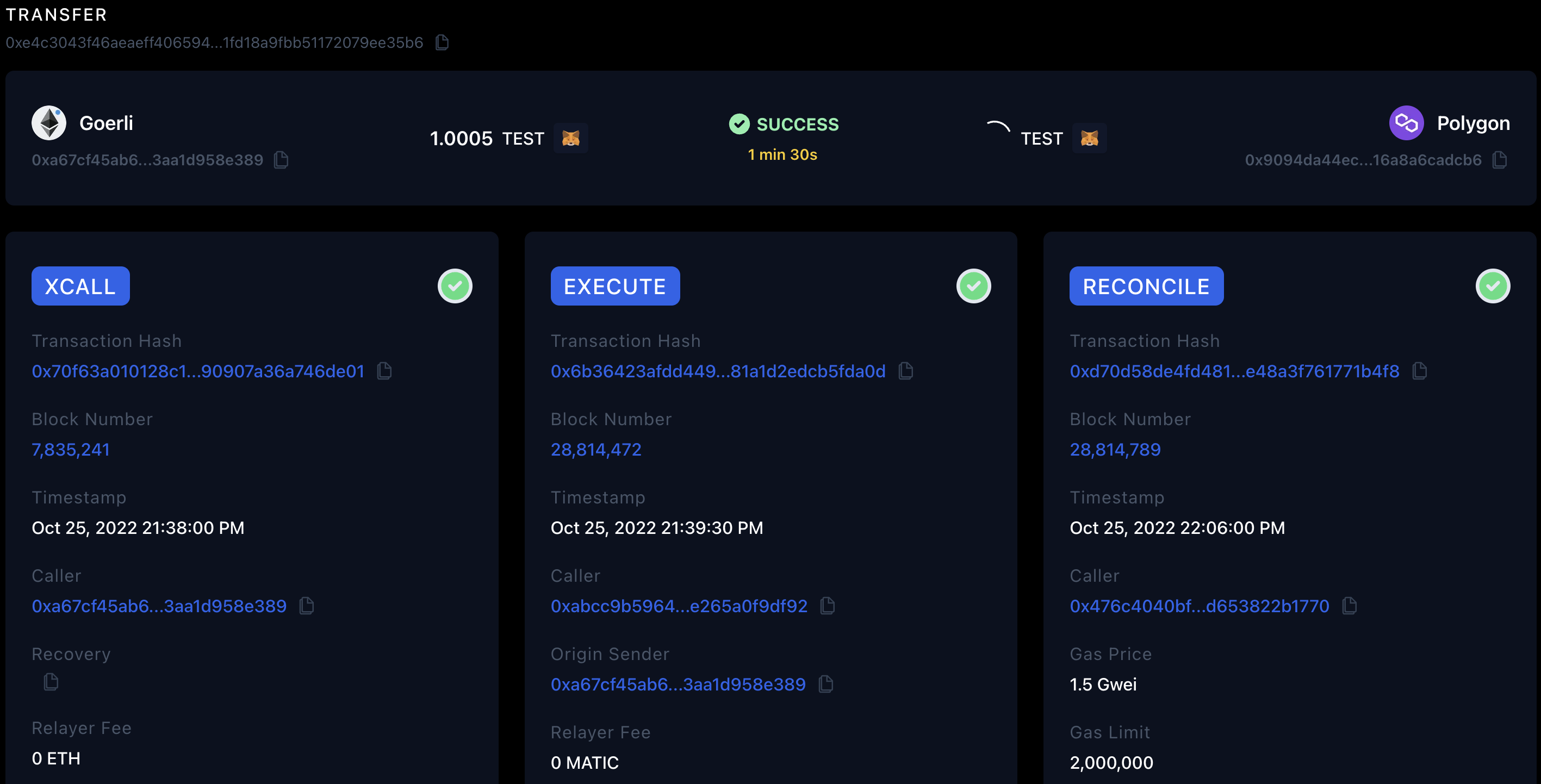Click the Goerli chain name
1541x784 pixels.
click(x=107, y=123)
